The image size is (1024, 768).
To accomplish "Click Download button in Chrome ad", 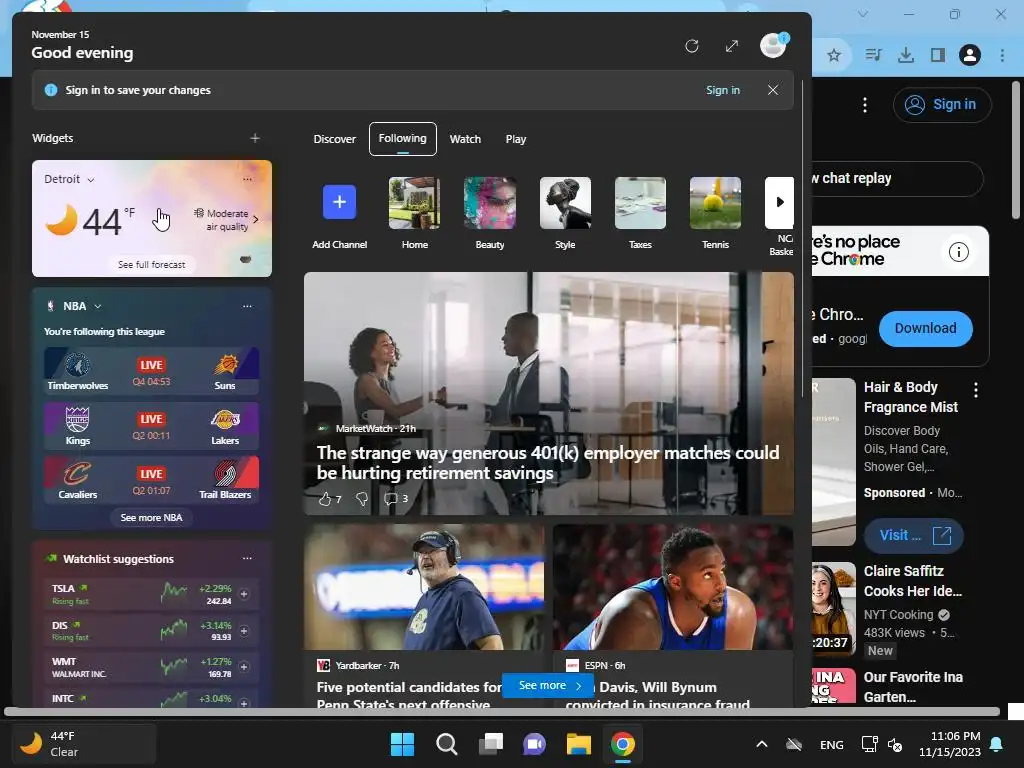I will 925,328.
